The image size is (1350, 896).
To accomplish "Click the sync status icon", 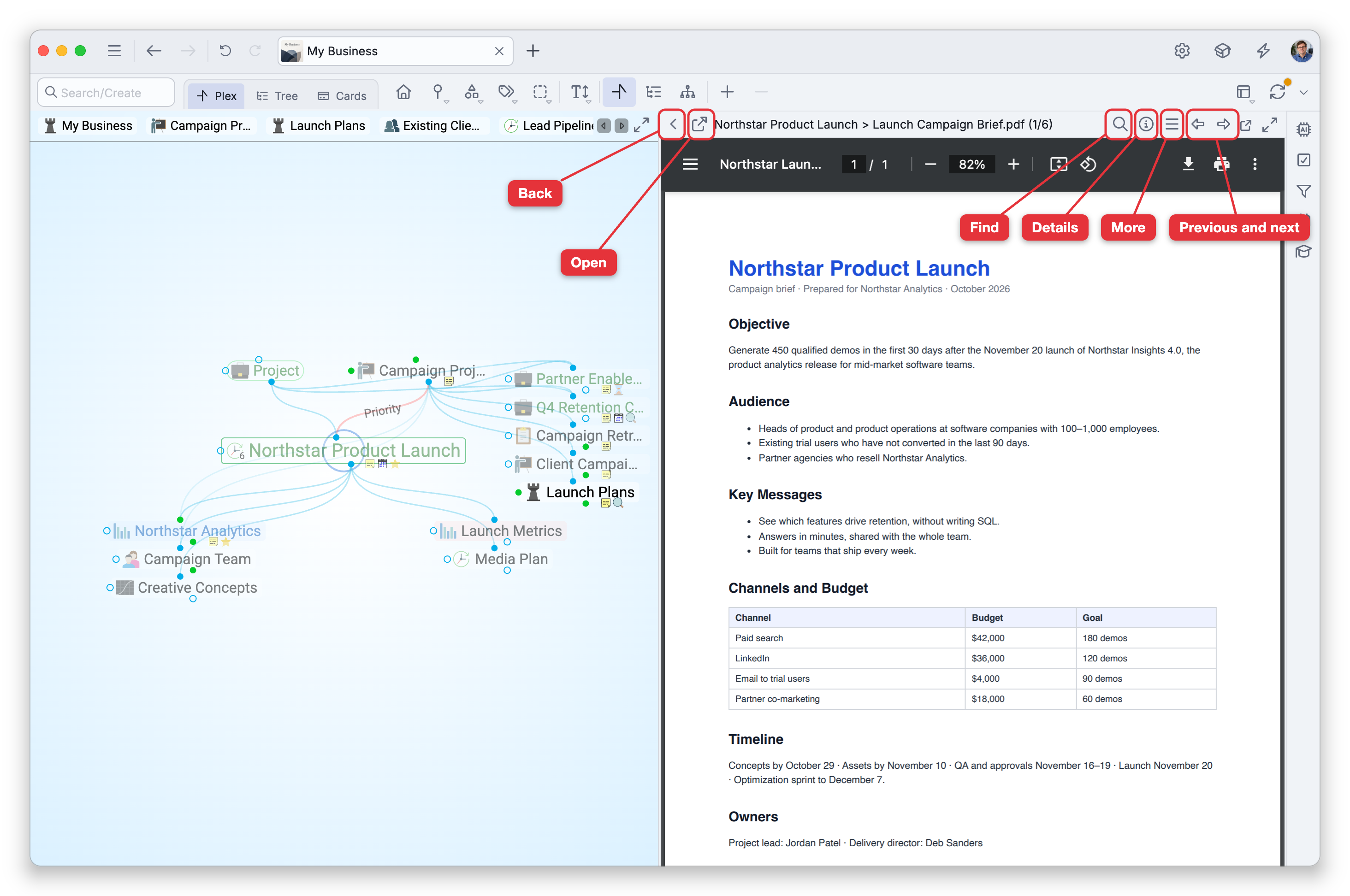I will tap(1278, 92).
